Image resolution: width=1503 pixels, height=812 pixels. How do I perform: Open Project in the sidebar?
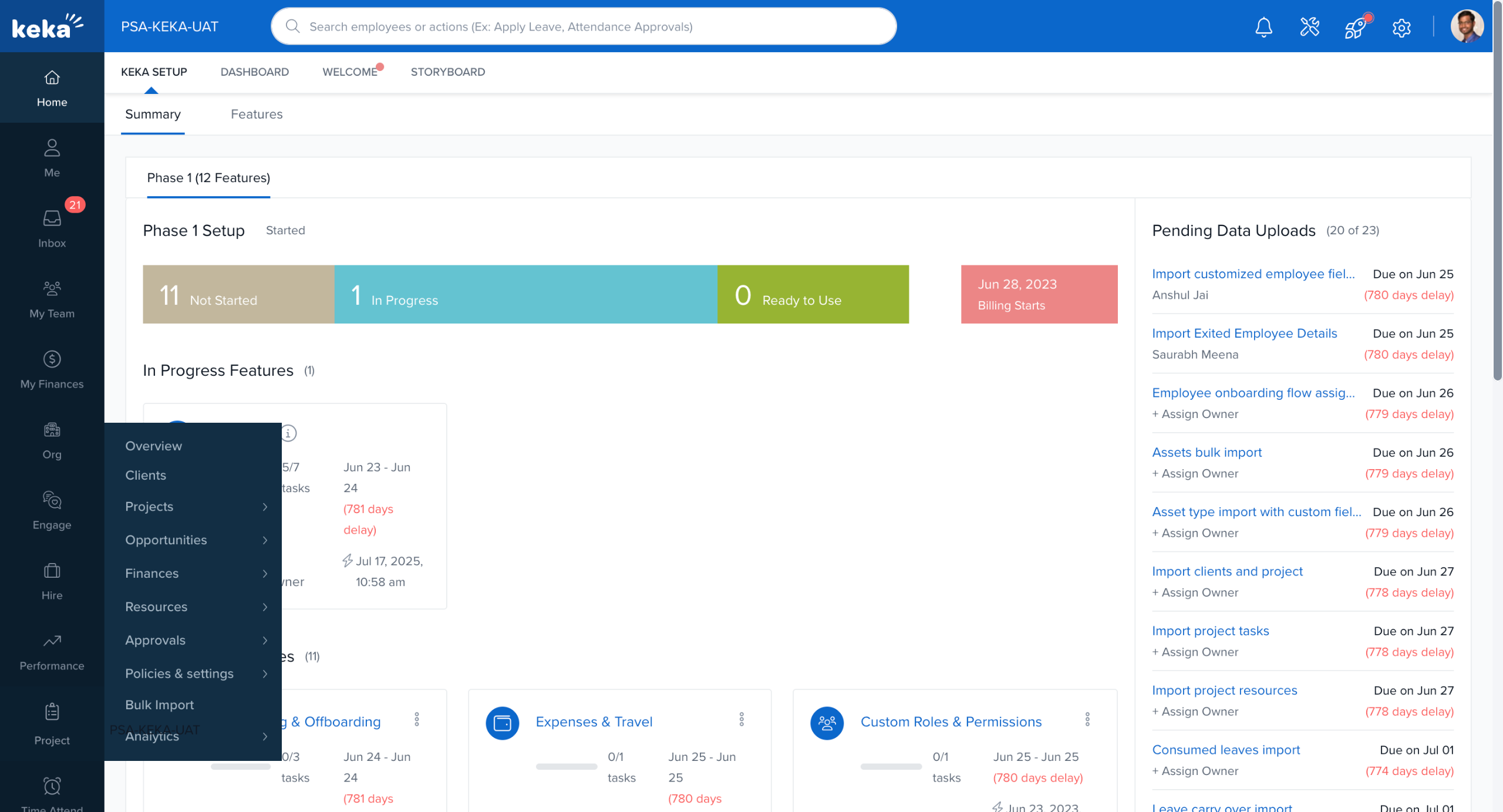(52, 724)
